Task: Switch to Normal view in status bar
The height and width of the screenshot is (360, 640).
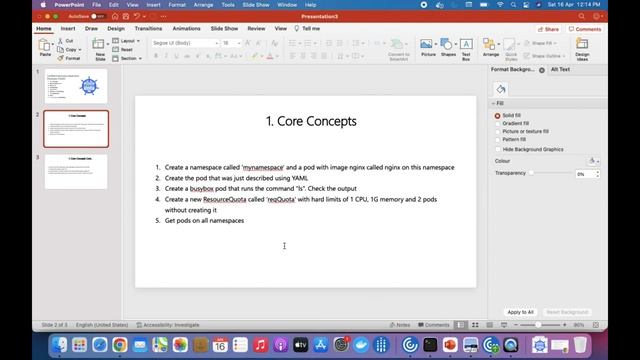Action: [460, 325]
